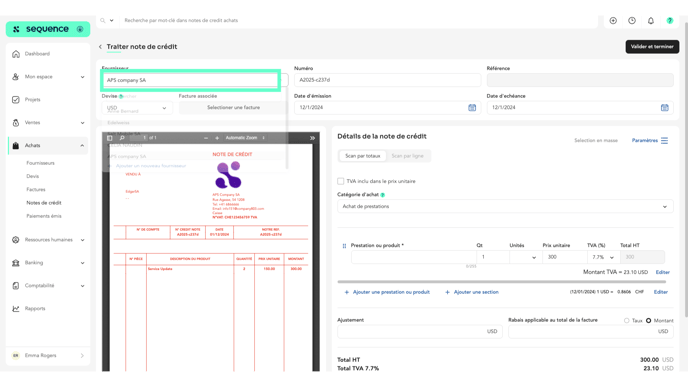Toggle sidebar collapse icon next to logo
The image size is (688, 387).
tap(80, 29)
